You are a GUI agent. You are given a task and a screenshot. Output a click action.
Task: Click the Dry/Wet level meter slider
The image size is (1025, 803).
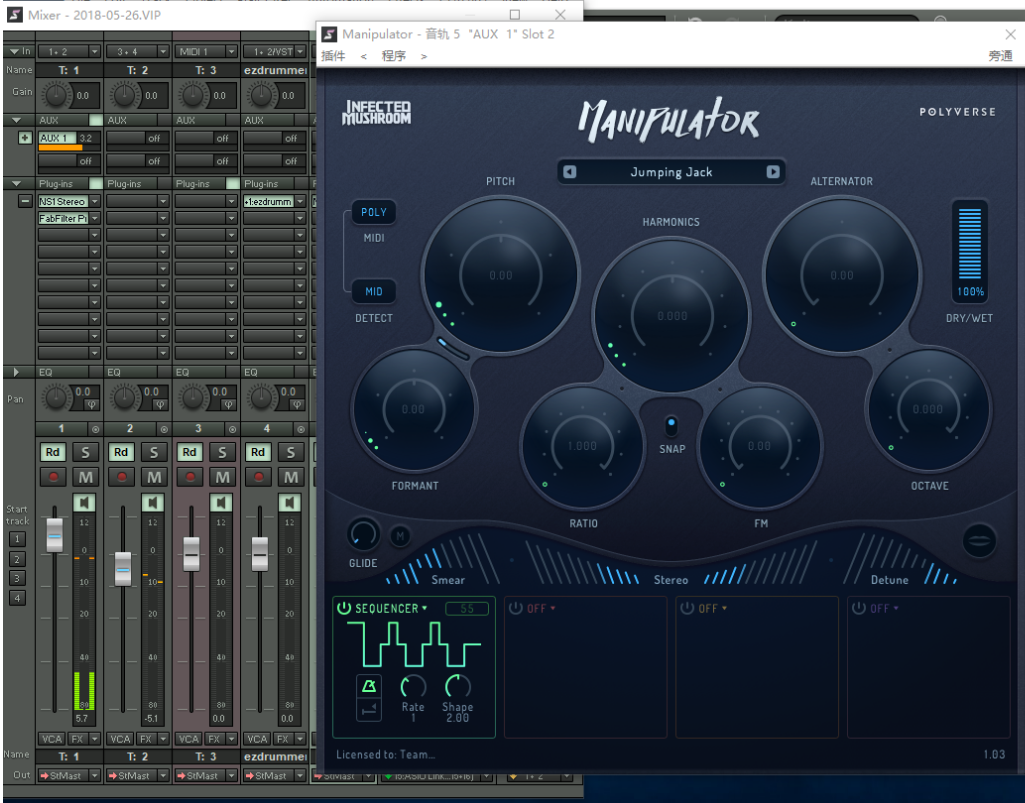tap(970, 243)
